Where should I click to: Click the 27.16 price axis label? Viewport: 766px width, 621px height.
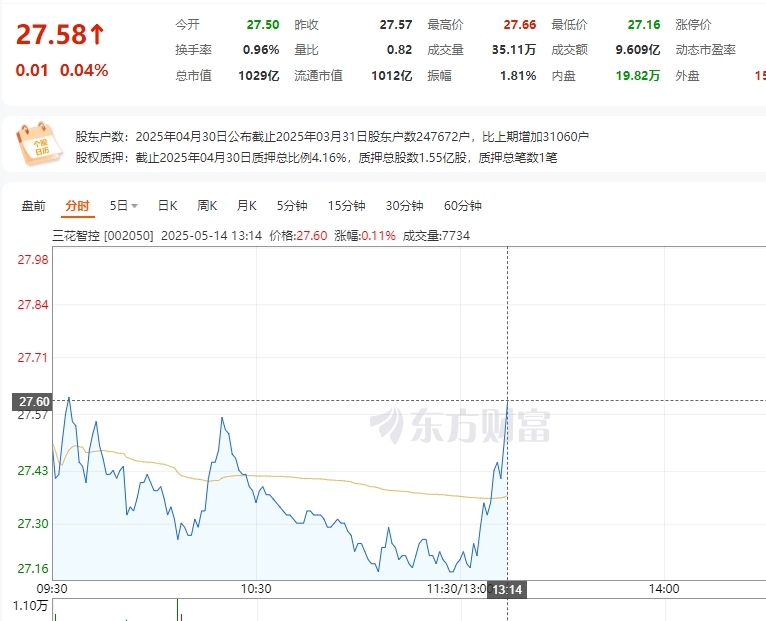33,569
